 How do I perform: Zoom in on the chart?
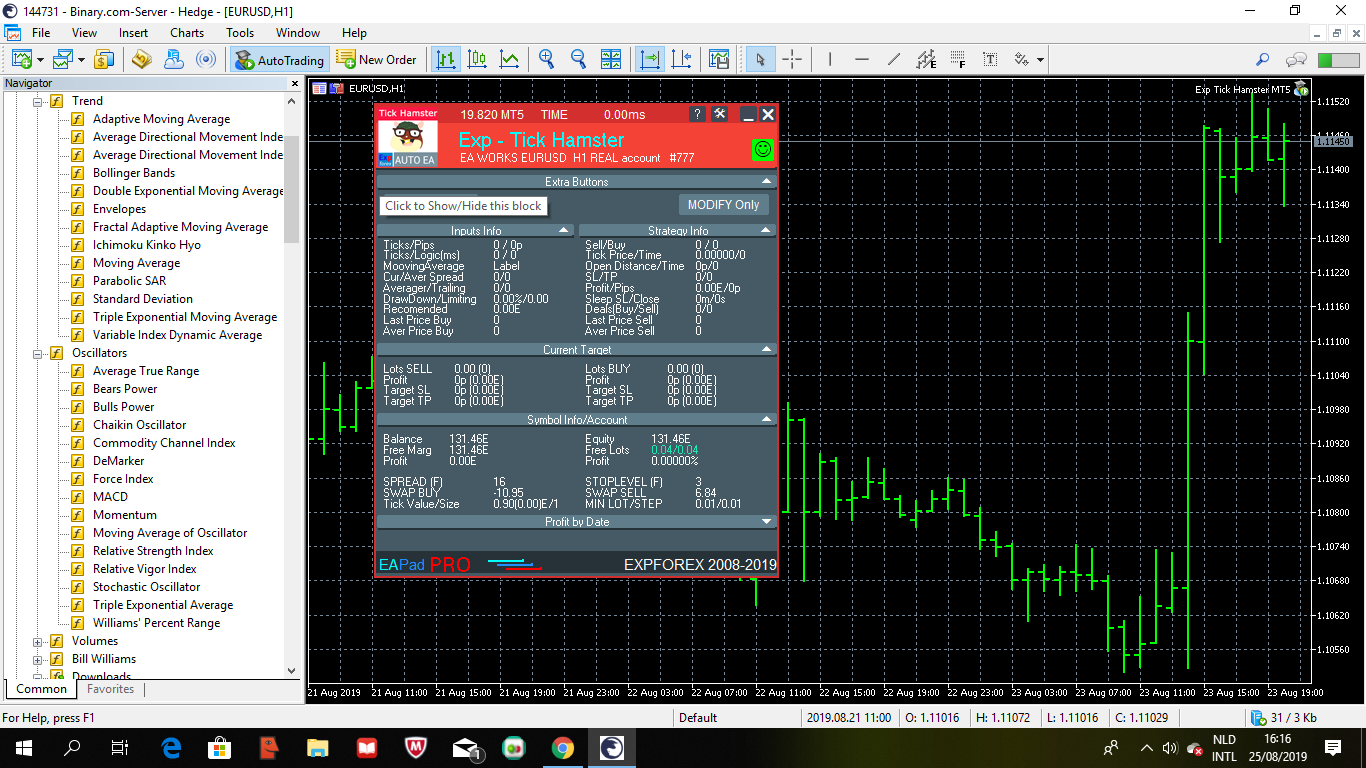pyautogui.click(x=546, y=60)
